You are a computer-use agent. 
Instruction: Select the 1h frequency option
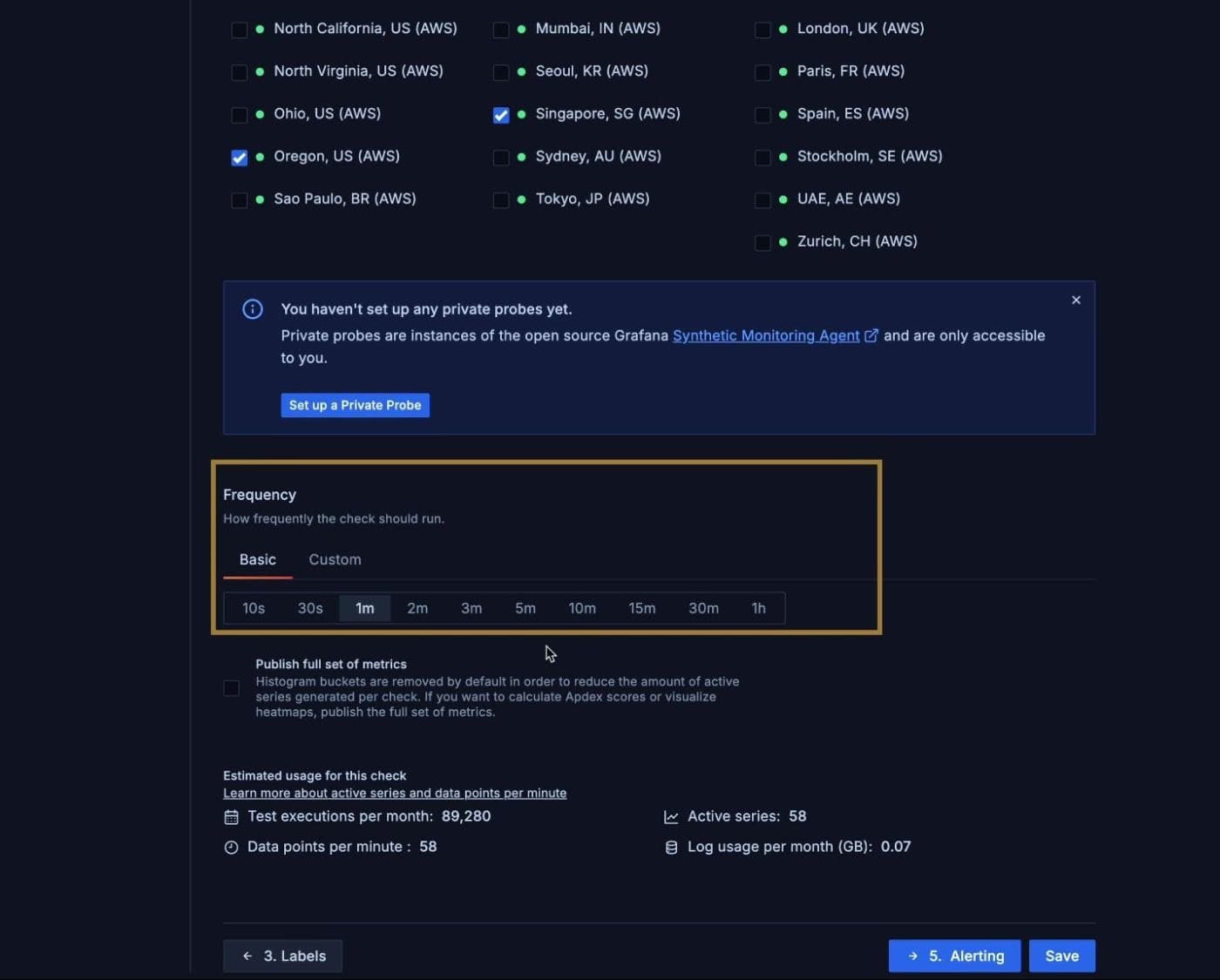(757, 608)
